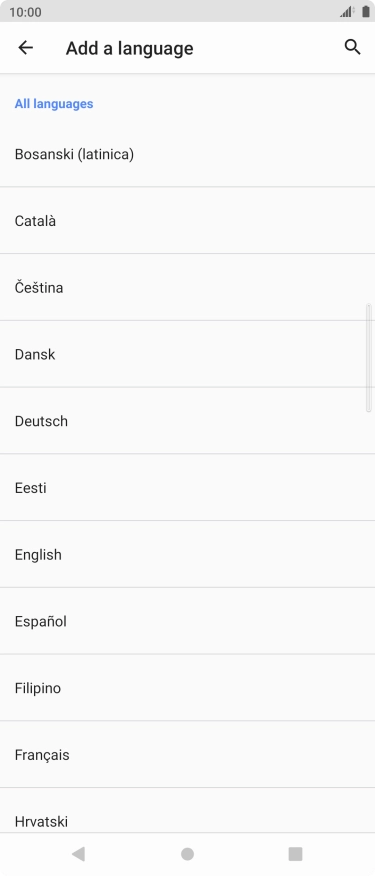
Task: Tap the All languages header
Action: coord(54,104)
